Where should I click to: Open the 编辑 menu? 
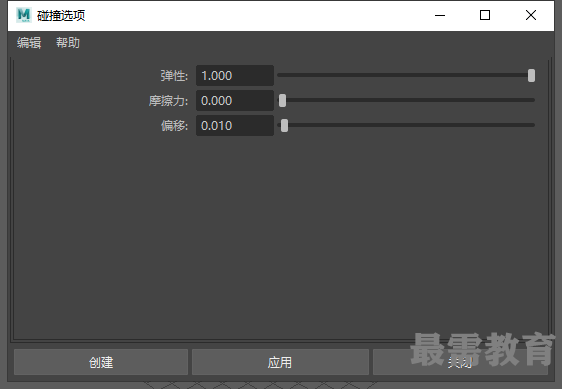click(29, 43)
